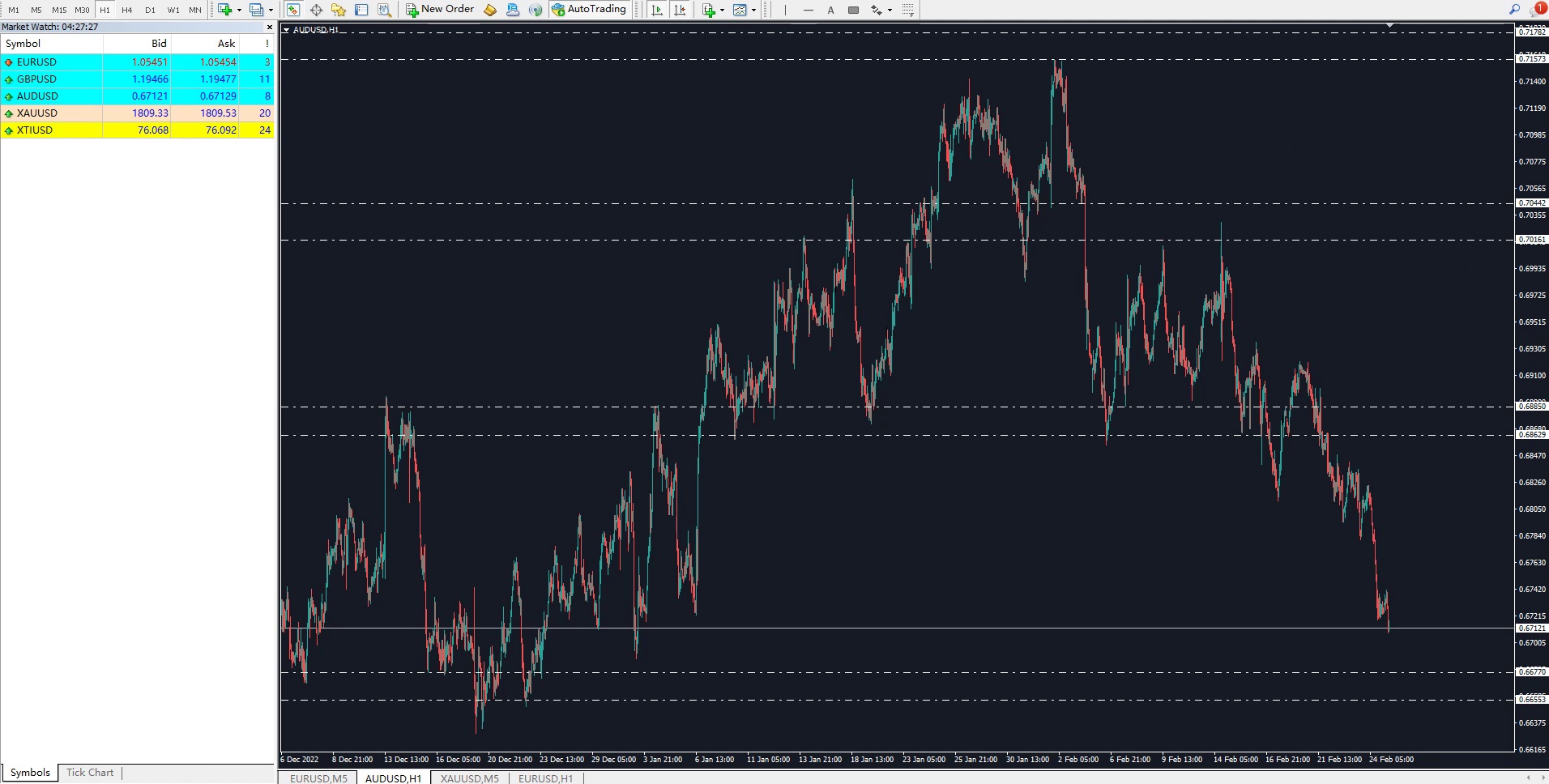Viewport: 1549px width, 784px height.
Task: Toggle the Market Watch panel icon
Action: point(293,10)
